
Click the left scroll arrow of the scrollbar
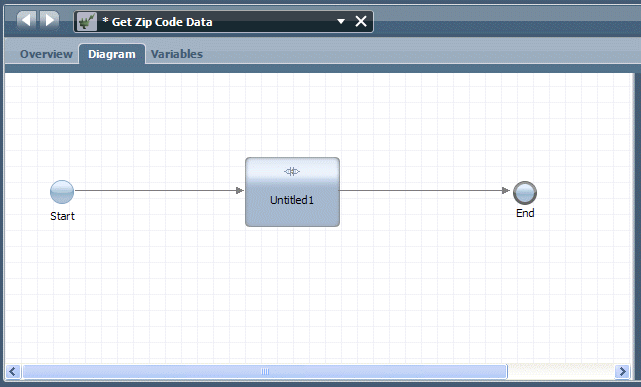click(x=12, y=371)
